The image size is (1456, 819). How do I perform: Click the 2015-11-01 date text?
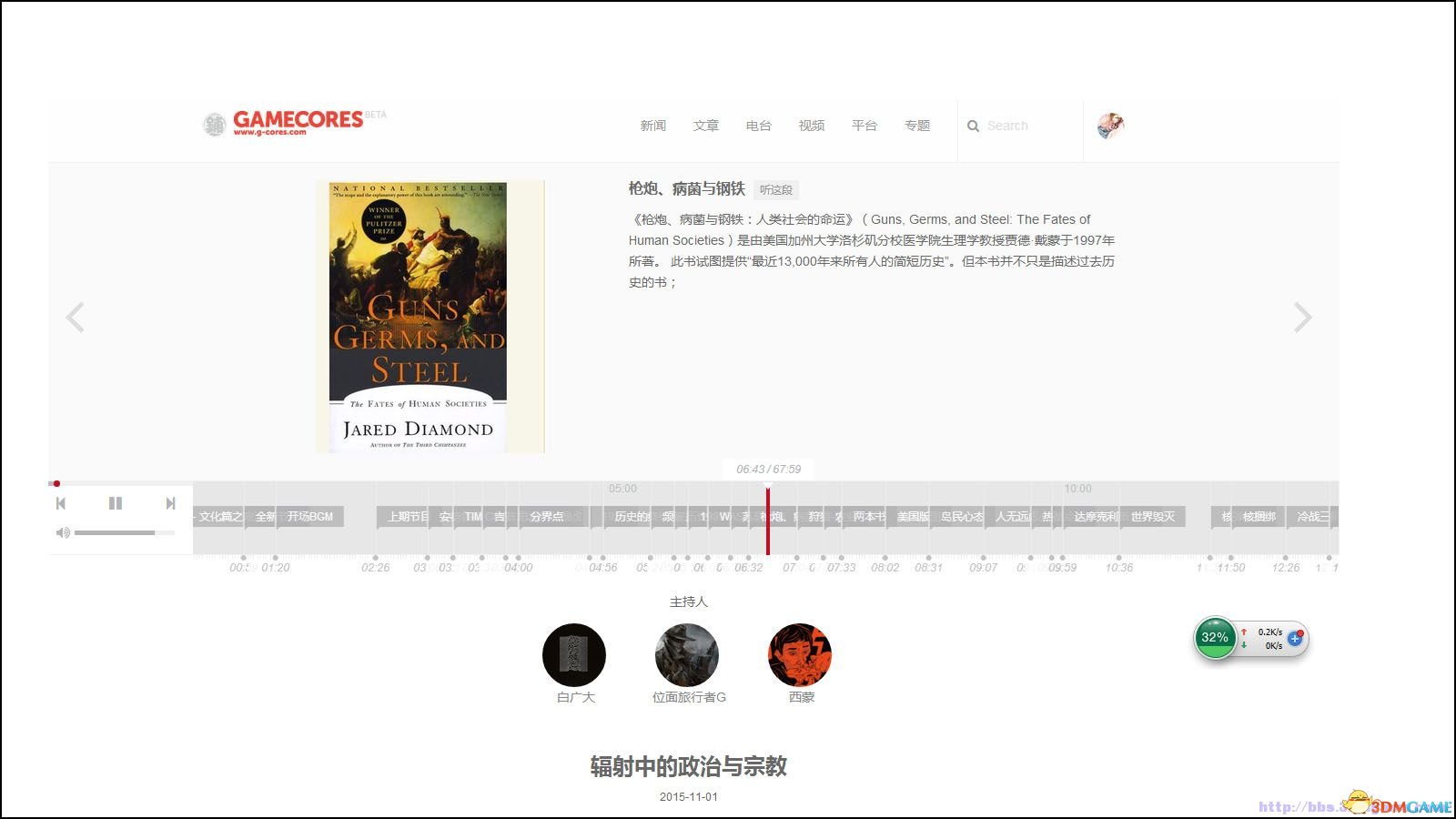point(689,797)
